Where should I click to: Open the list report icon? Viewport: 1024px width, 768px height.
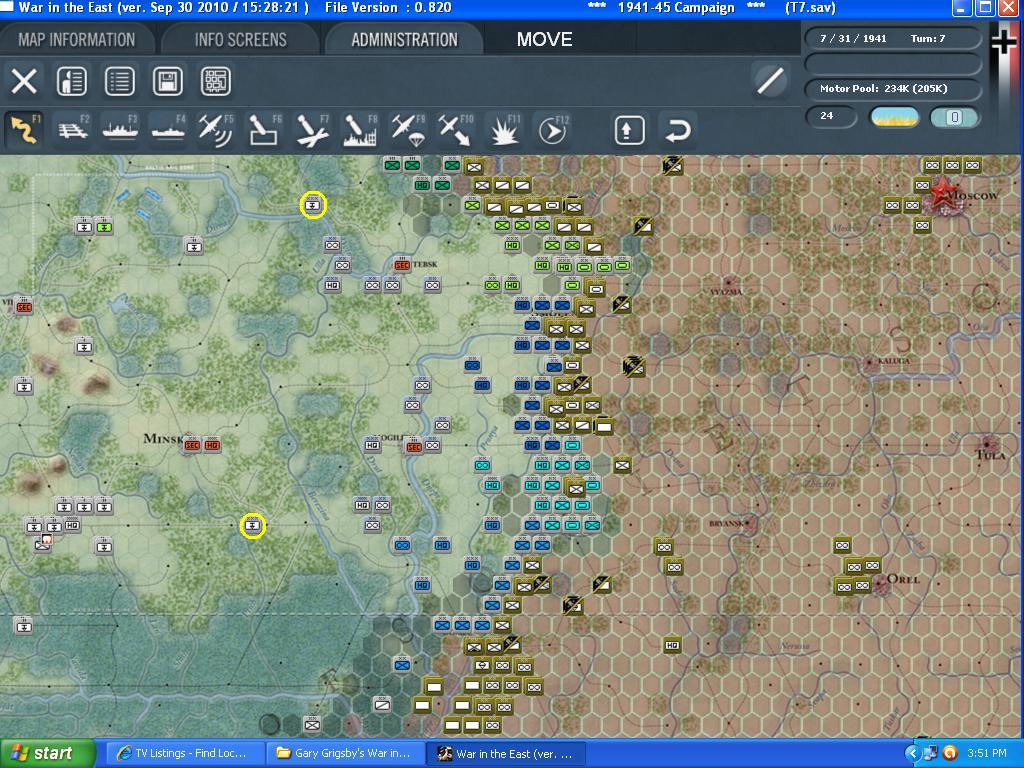pos(120,82)
